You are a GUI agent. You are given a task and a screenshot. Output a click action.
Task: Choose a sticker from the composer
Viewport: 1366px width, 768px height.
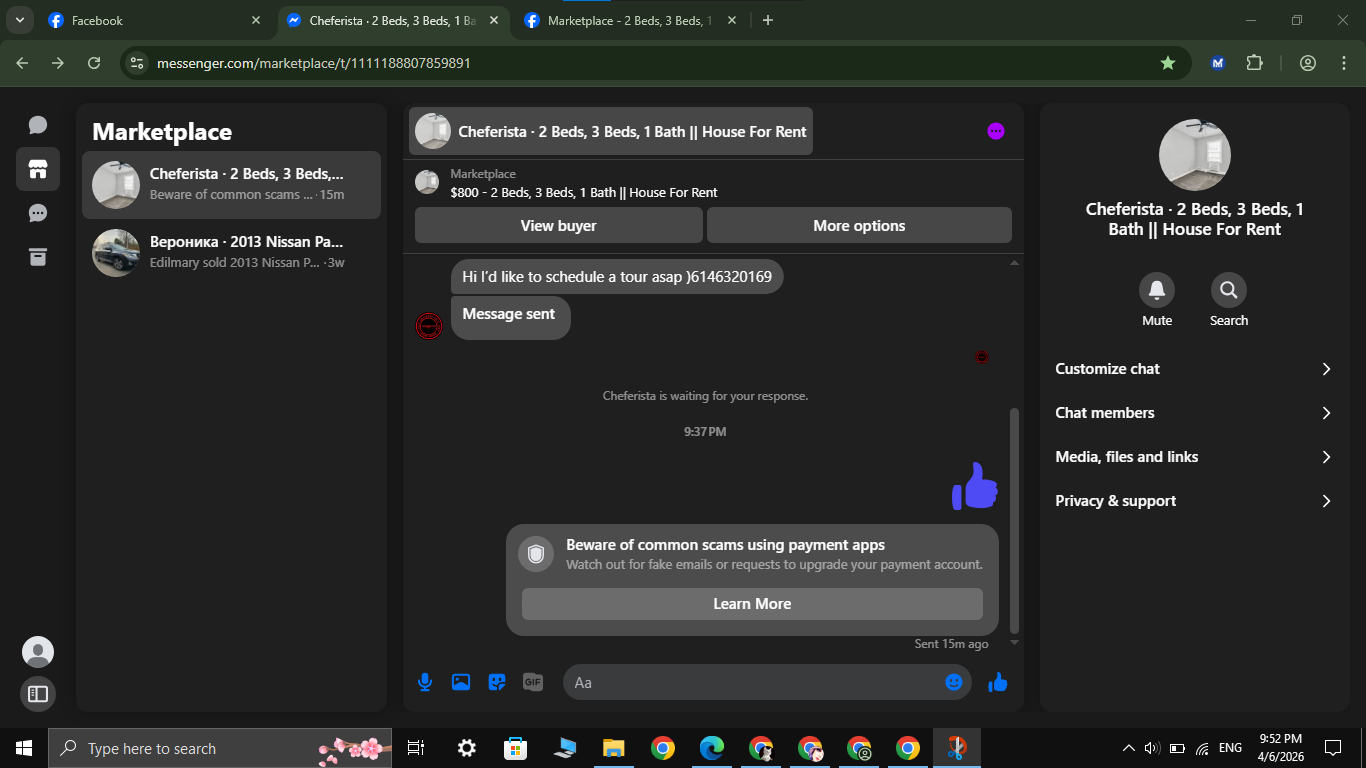point(497,682)
